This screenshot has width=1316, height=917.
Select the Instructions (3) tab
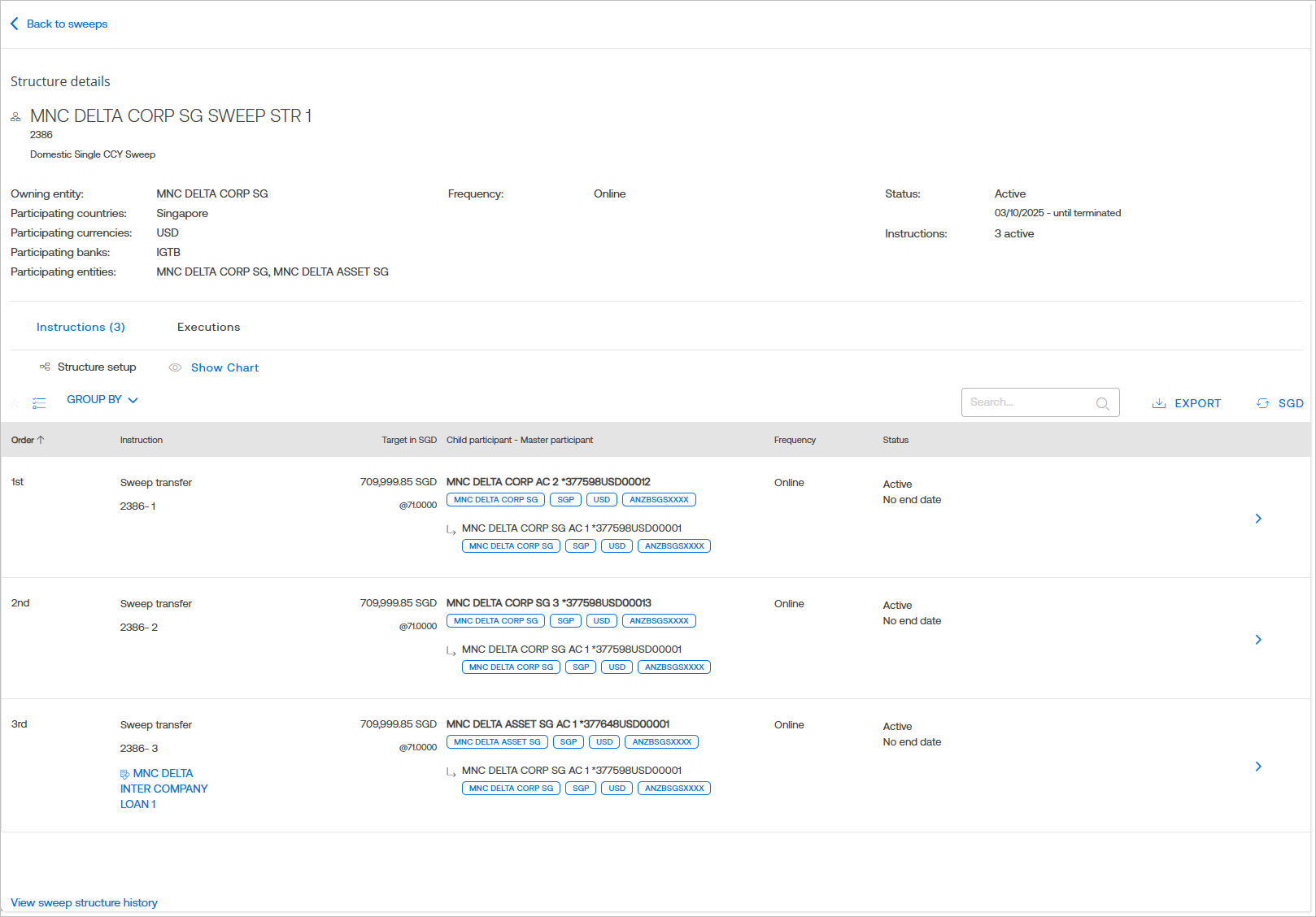click(81, 327)
